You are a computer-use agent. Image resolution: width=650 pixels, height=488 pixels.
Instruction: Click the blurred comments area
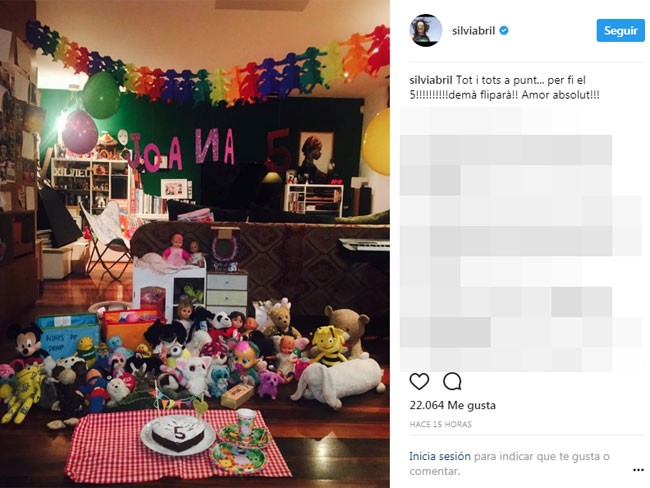pos(522,240)
